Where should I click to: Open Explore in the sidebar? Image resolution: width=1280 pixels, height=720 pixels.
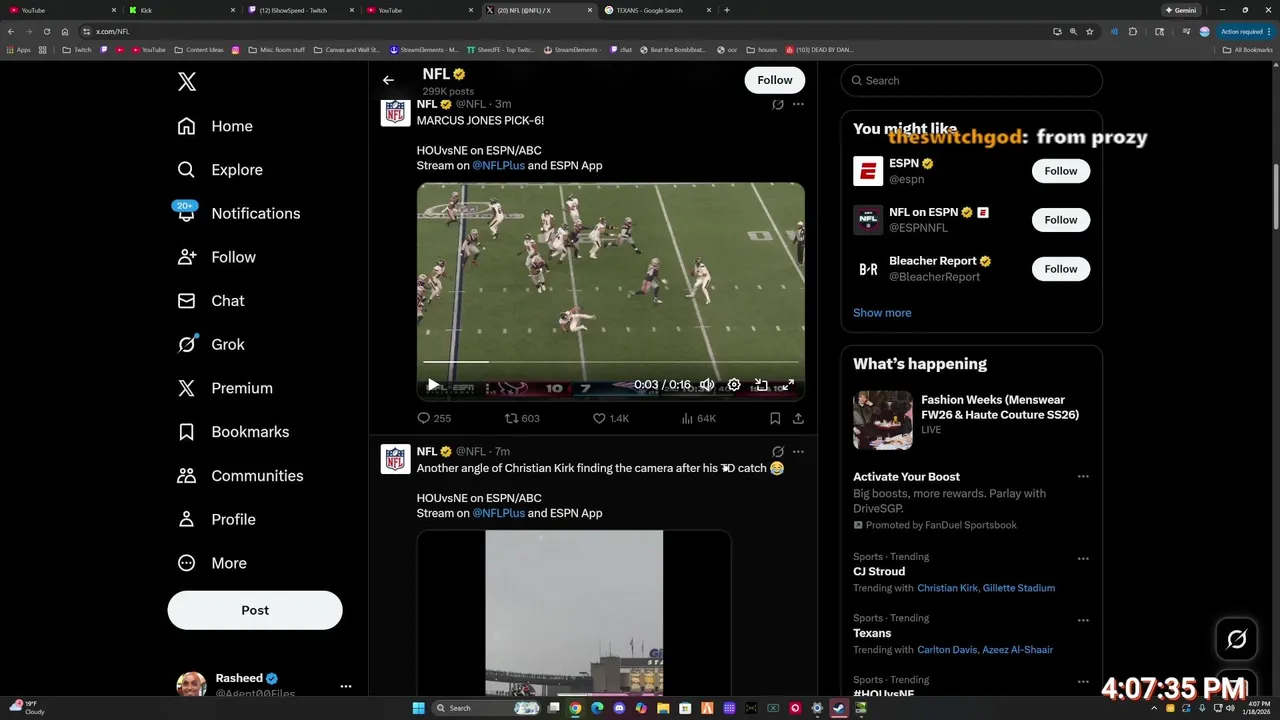(219, 170)
